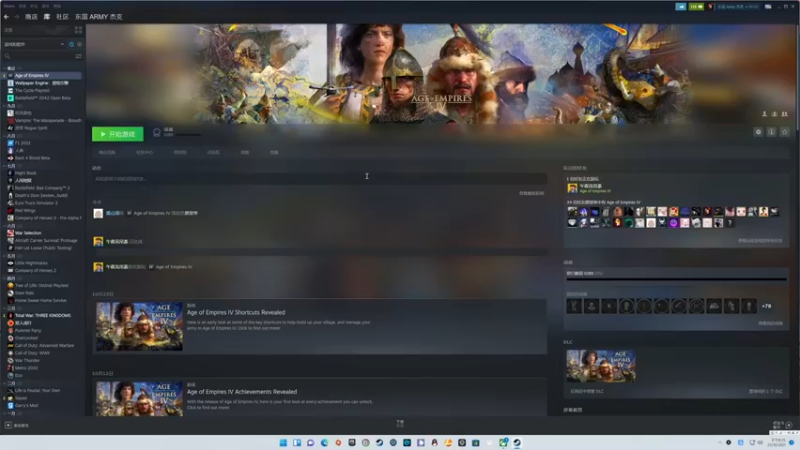
Task: Open the Steam menu in menu bar
Action: tap(9, 6)
